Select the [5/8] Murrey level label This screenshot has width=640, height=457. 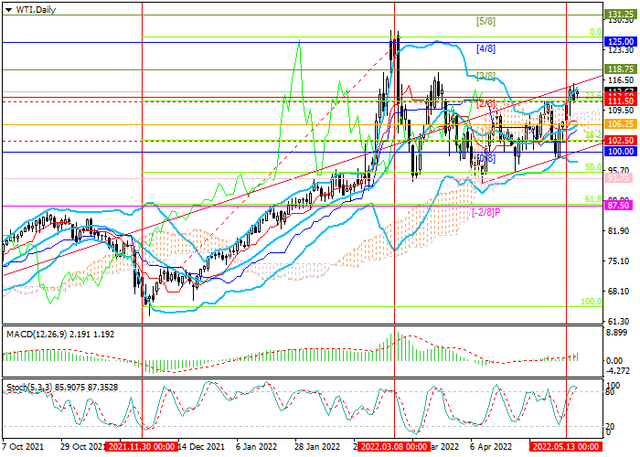point(487,21)
